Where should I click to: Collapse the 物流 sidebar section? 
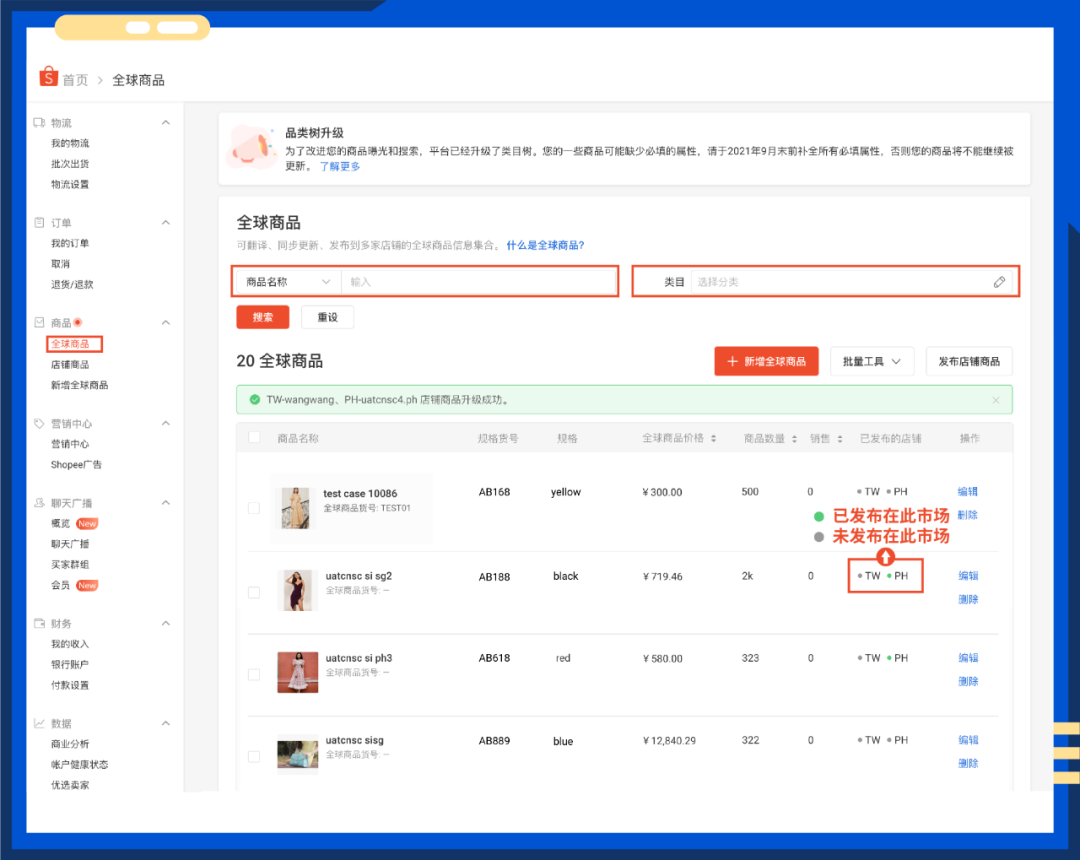click(x=167, y=122)
